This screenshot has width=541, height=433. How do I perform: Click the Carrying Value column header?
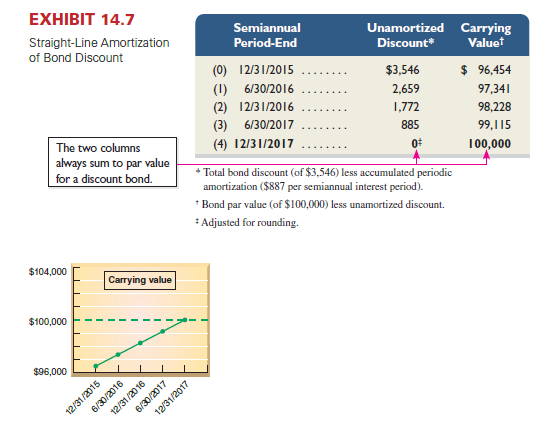point(486,35)
